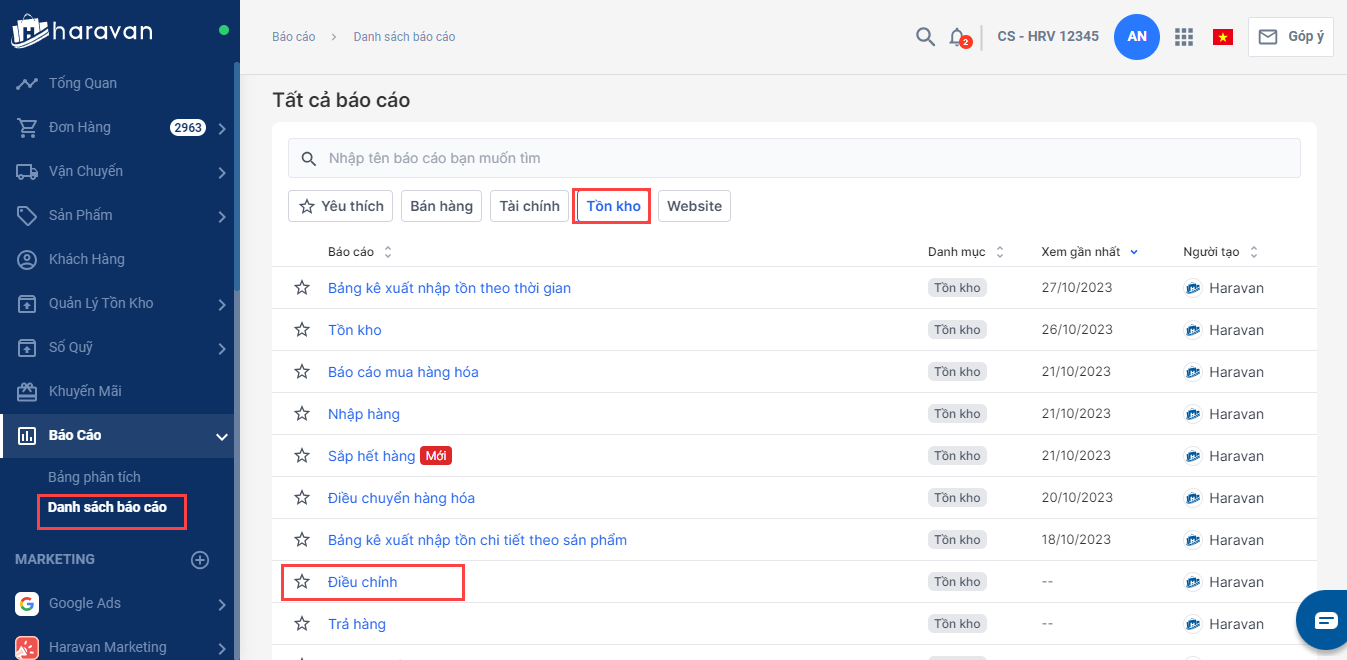Open the apps grid menu
Image resolution: width=1347 pixels, height=660 pixels.
pyautogui.click(x=1184, y=37)
